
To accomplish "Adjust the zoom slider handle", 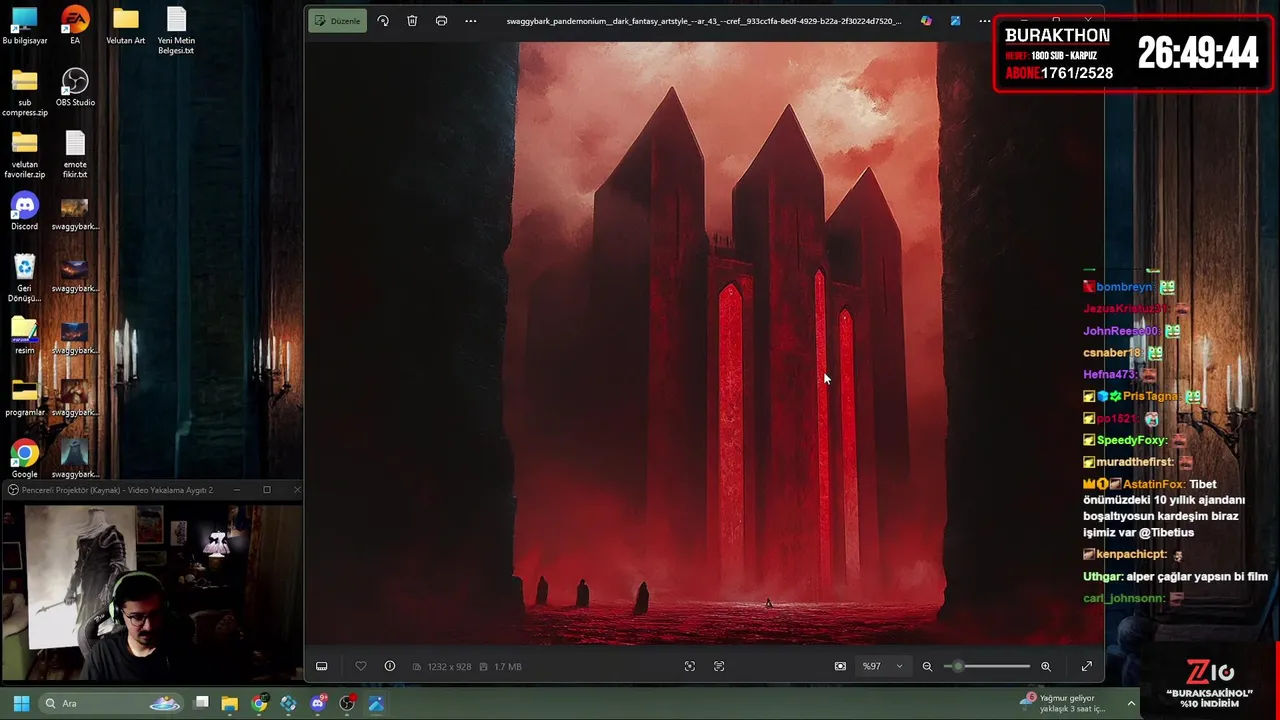I will point(957,666).
